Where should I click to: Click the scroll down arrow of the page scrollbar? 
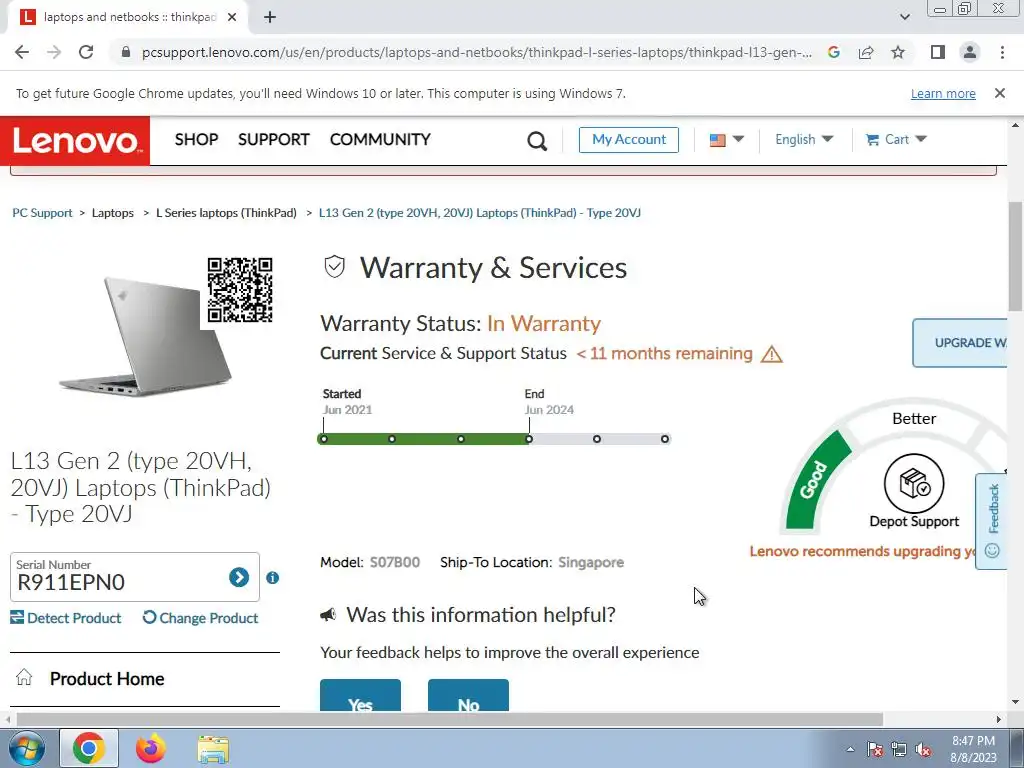point(1016,703)
